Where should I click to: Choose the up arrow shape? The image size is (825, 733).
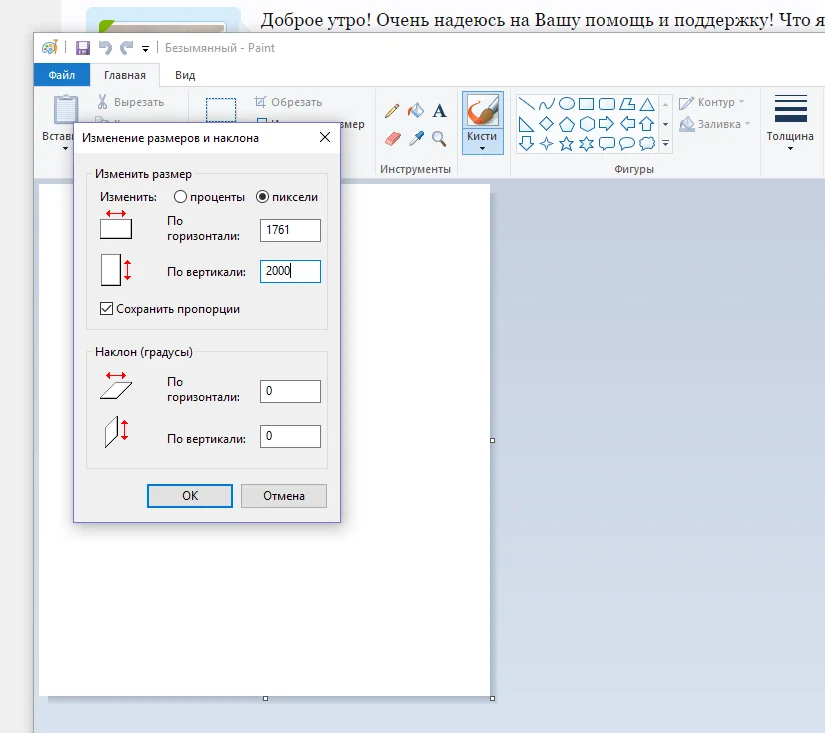point(647,124)
